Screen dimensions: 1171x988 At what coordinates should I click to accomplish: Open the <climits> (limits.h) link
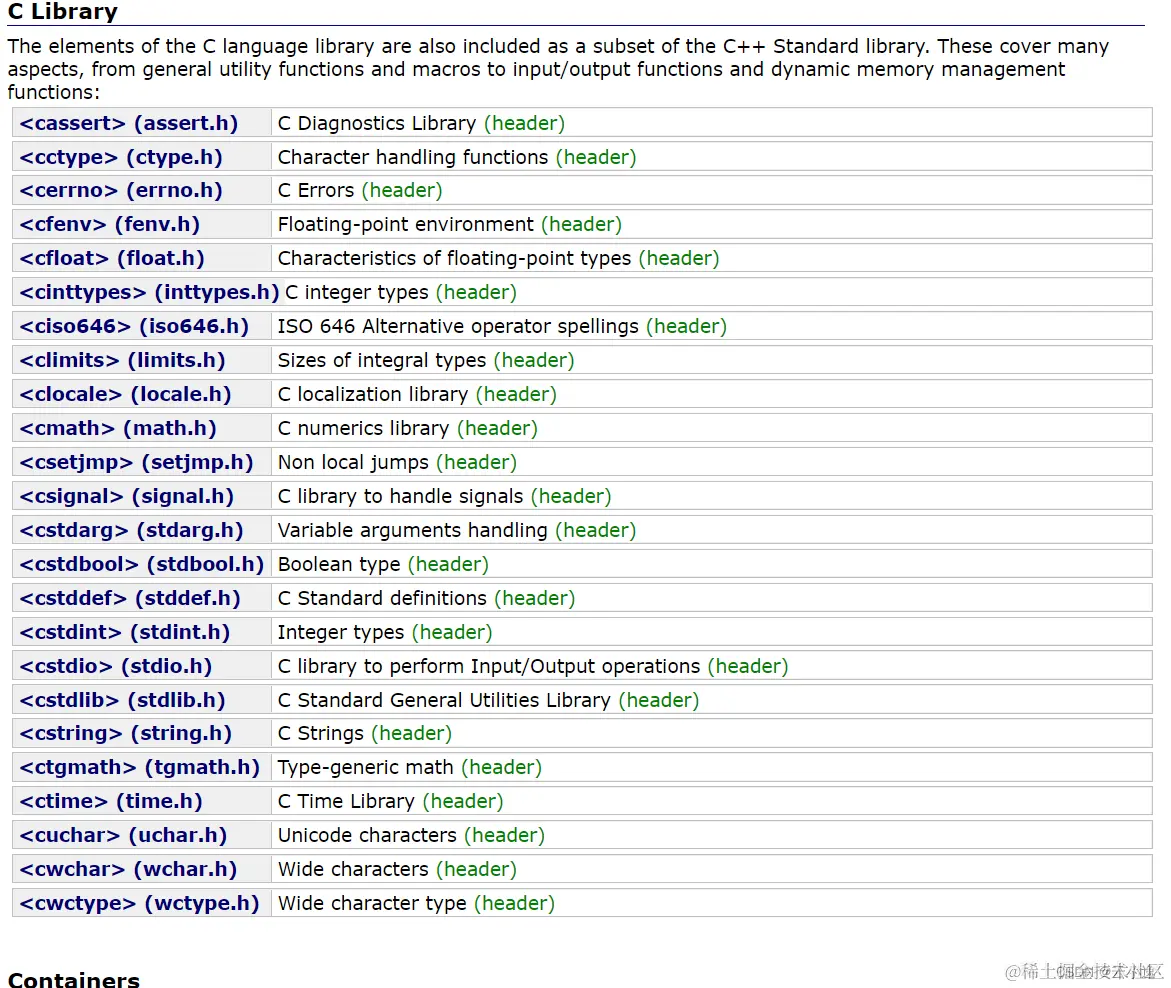coord(122,361)
